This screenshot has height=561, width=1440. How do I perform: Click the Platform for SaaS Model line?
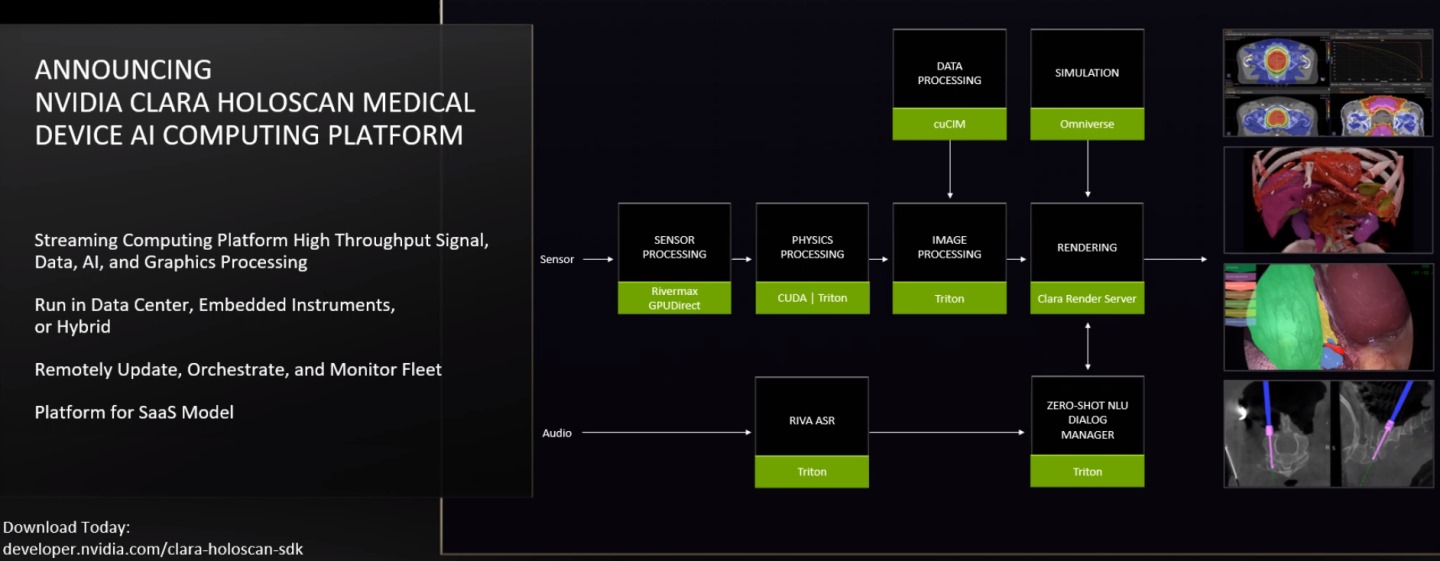point(134,412)
